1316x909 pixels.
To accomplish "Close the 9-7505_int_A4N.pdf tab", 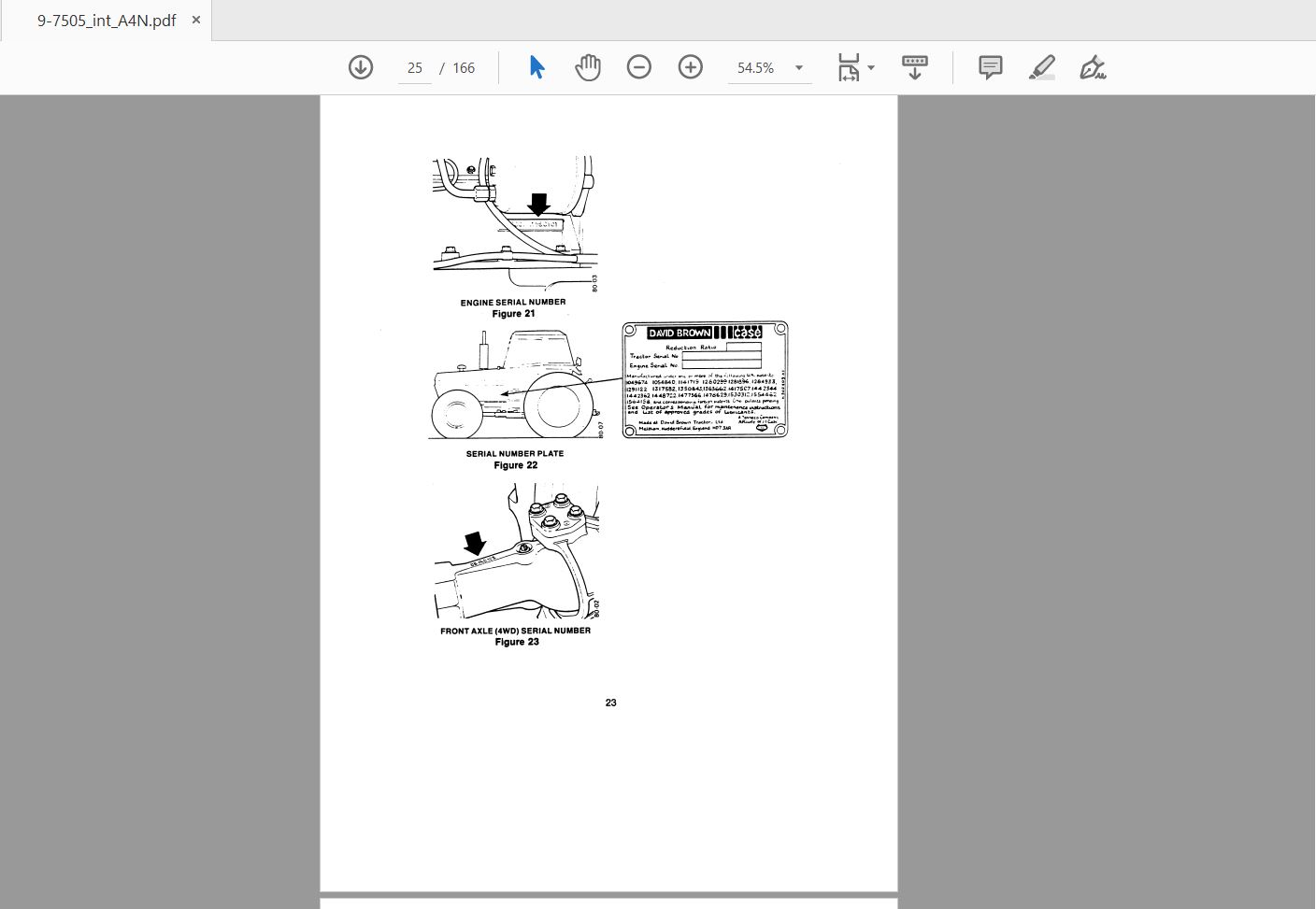I will [196, 20].
